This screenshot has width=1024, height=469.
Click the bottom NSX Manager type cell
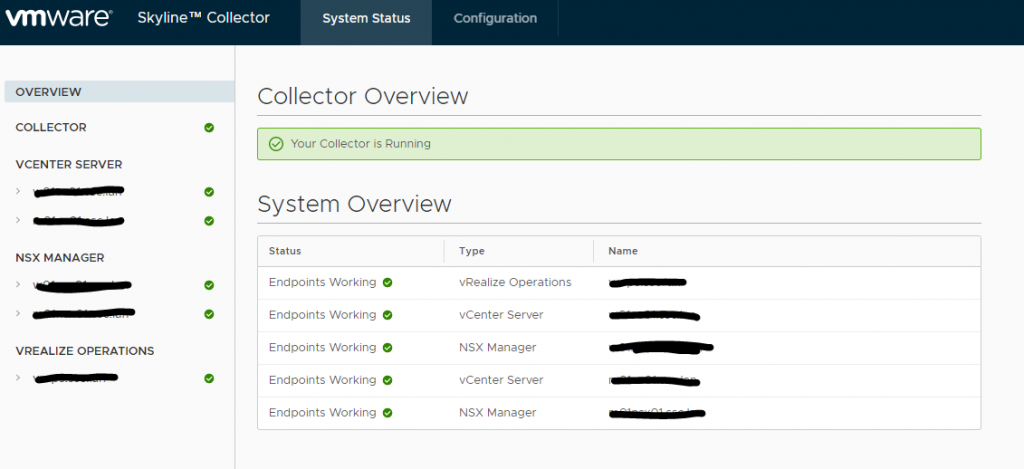(x=498, y=413)
